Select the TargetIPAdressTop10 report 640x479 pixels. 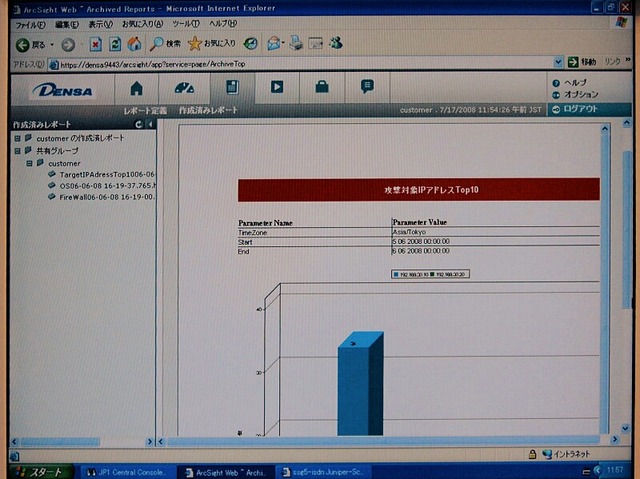coord(107,175)
